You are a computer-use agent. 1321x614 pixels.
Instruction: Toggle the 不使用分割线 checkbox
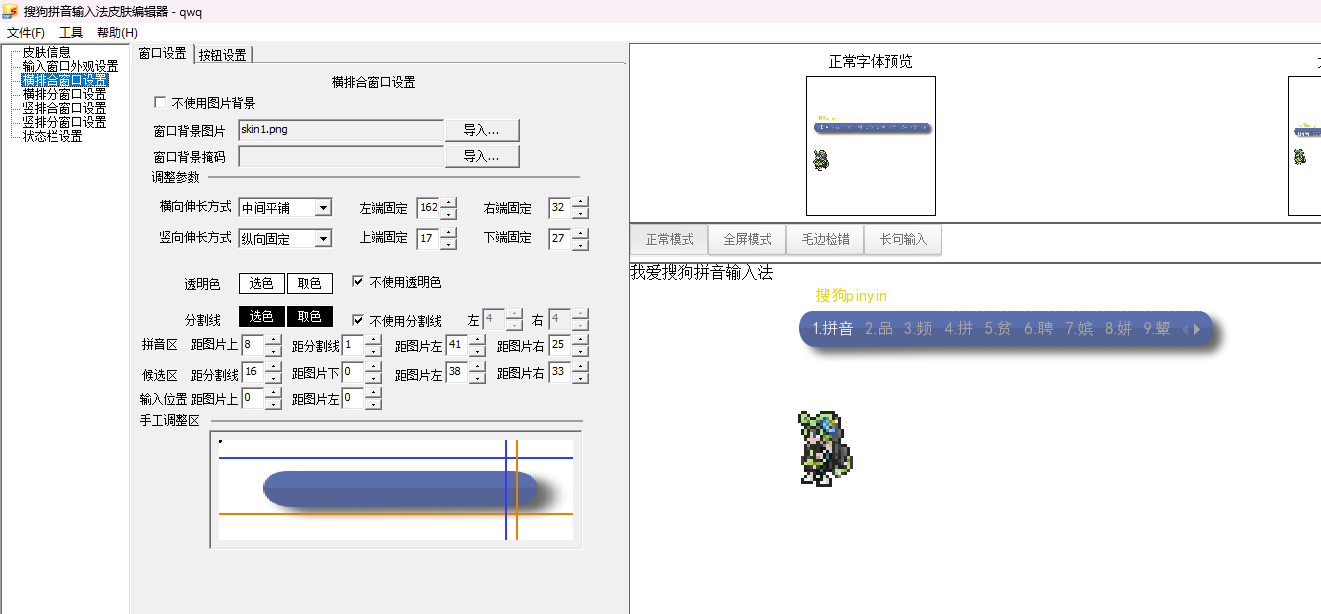click(359, 320)
